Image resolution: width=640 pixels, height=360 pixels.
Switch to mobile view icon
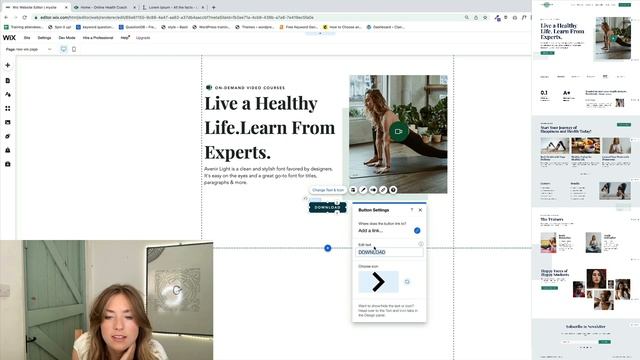click(x=74, y=49)
